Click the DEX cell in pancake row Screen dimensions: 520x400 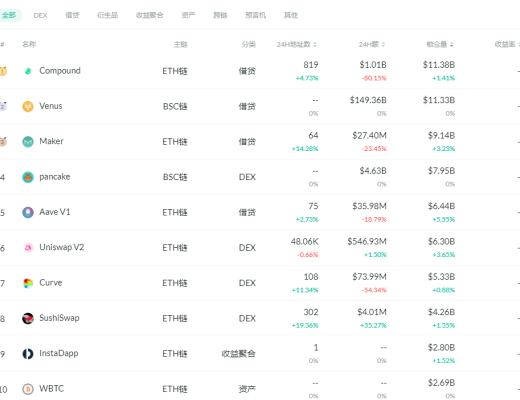pyautogui.click(x=247, y=177)
